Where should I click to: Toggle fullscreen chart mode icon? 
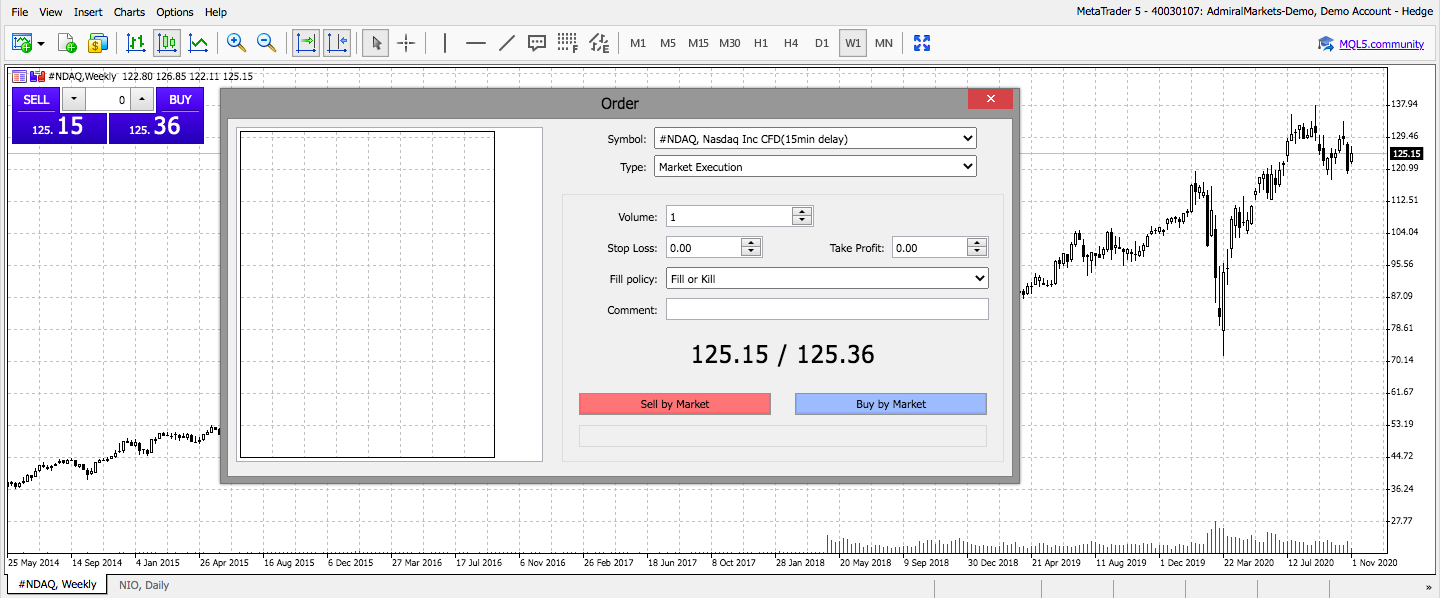922,43
